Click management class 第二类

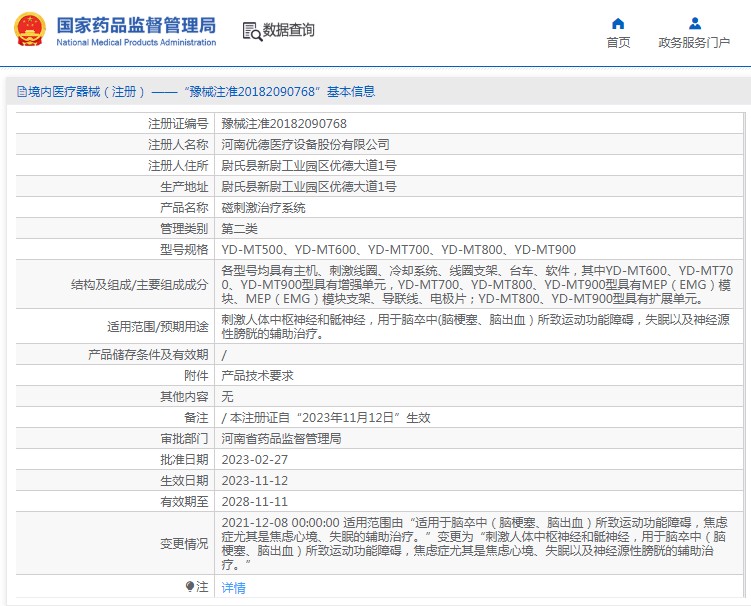(239, 229)
